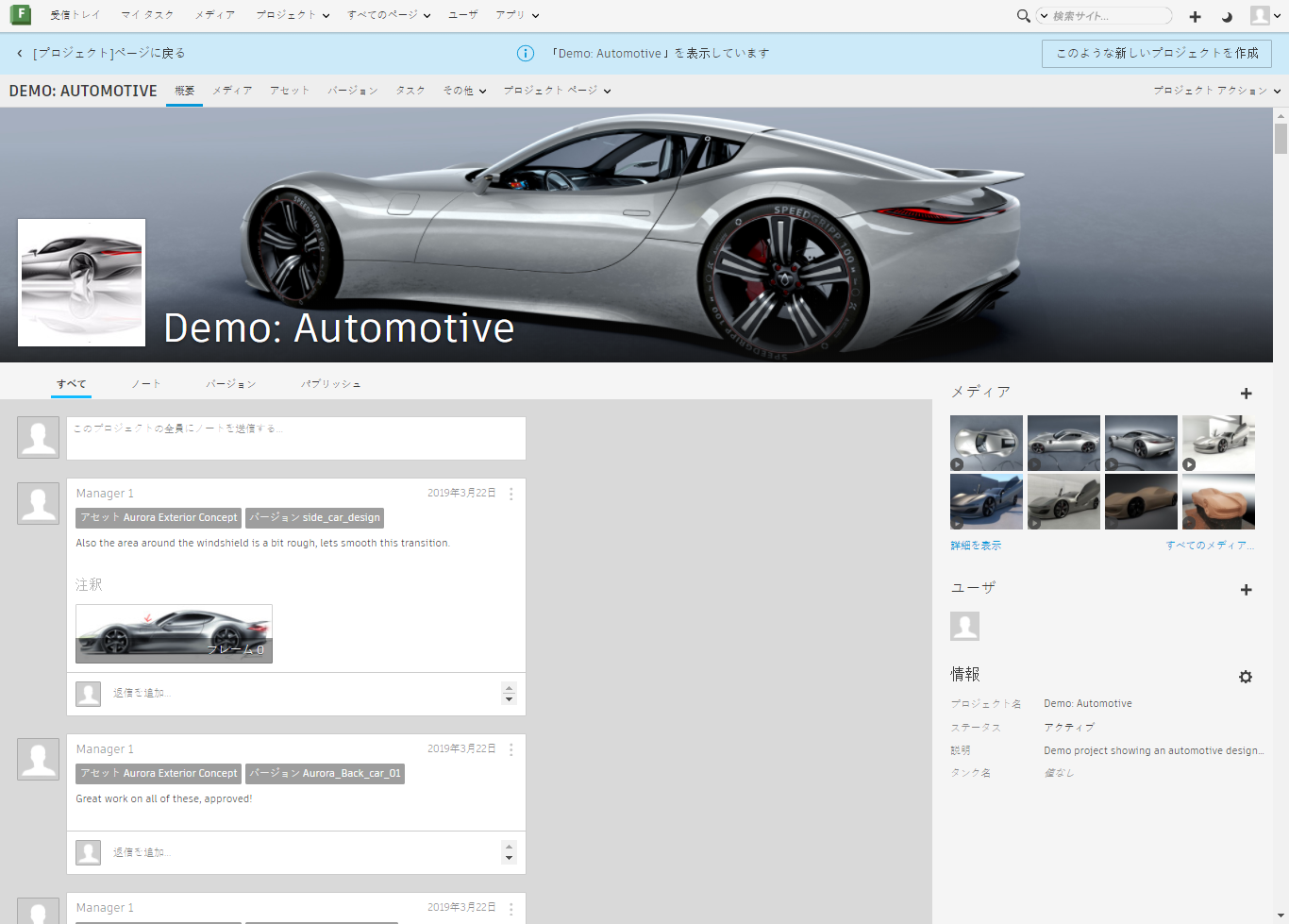Open the gear icon on the 情報 panel
Viewport: 1289px width, 924px height.
click(x=1246, y=677)
